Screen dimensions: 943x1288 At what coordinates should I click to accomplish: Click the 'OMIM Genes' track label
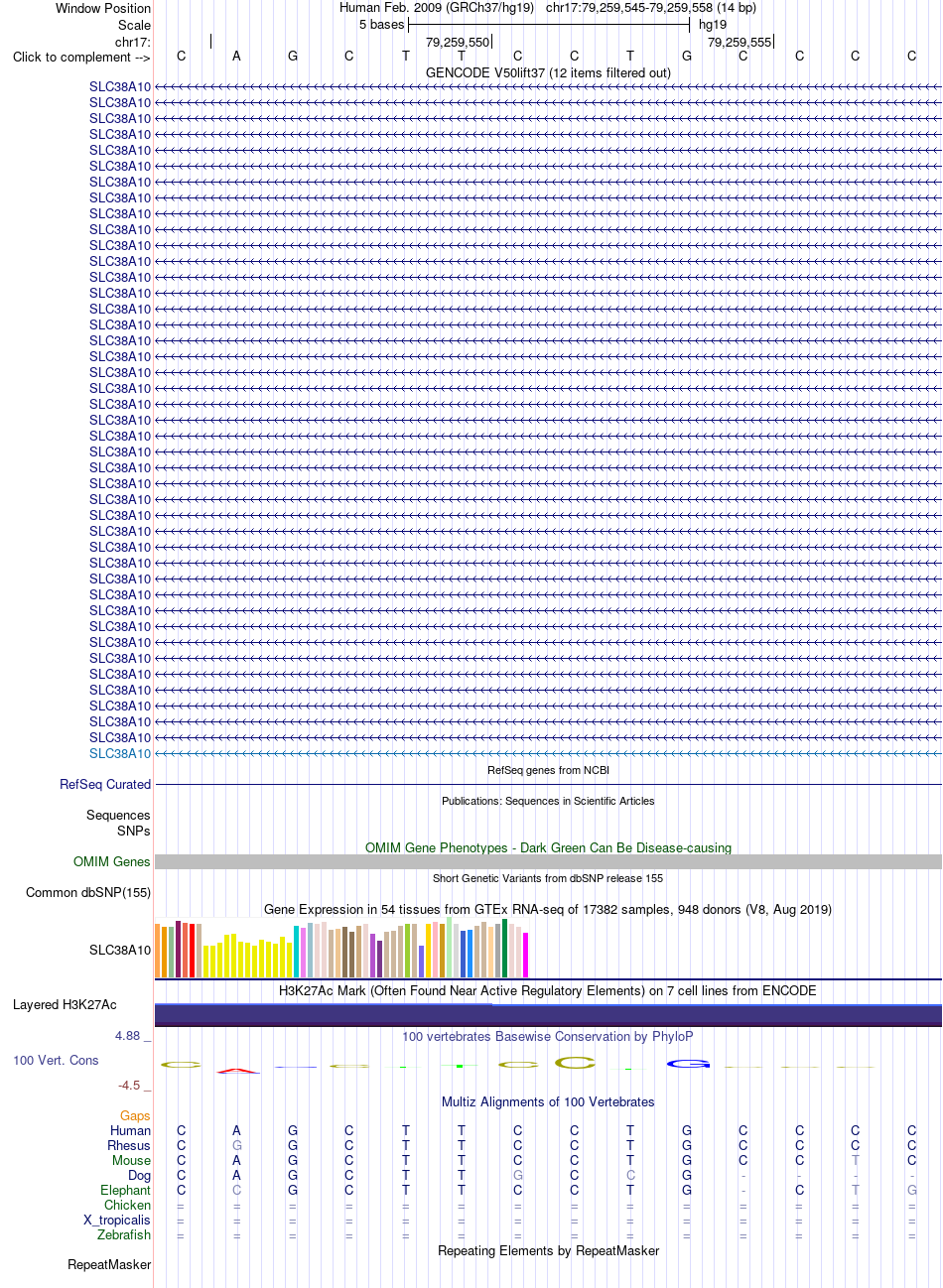(112, 861)
